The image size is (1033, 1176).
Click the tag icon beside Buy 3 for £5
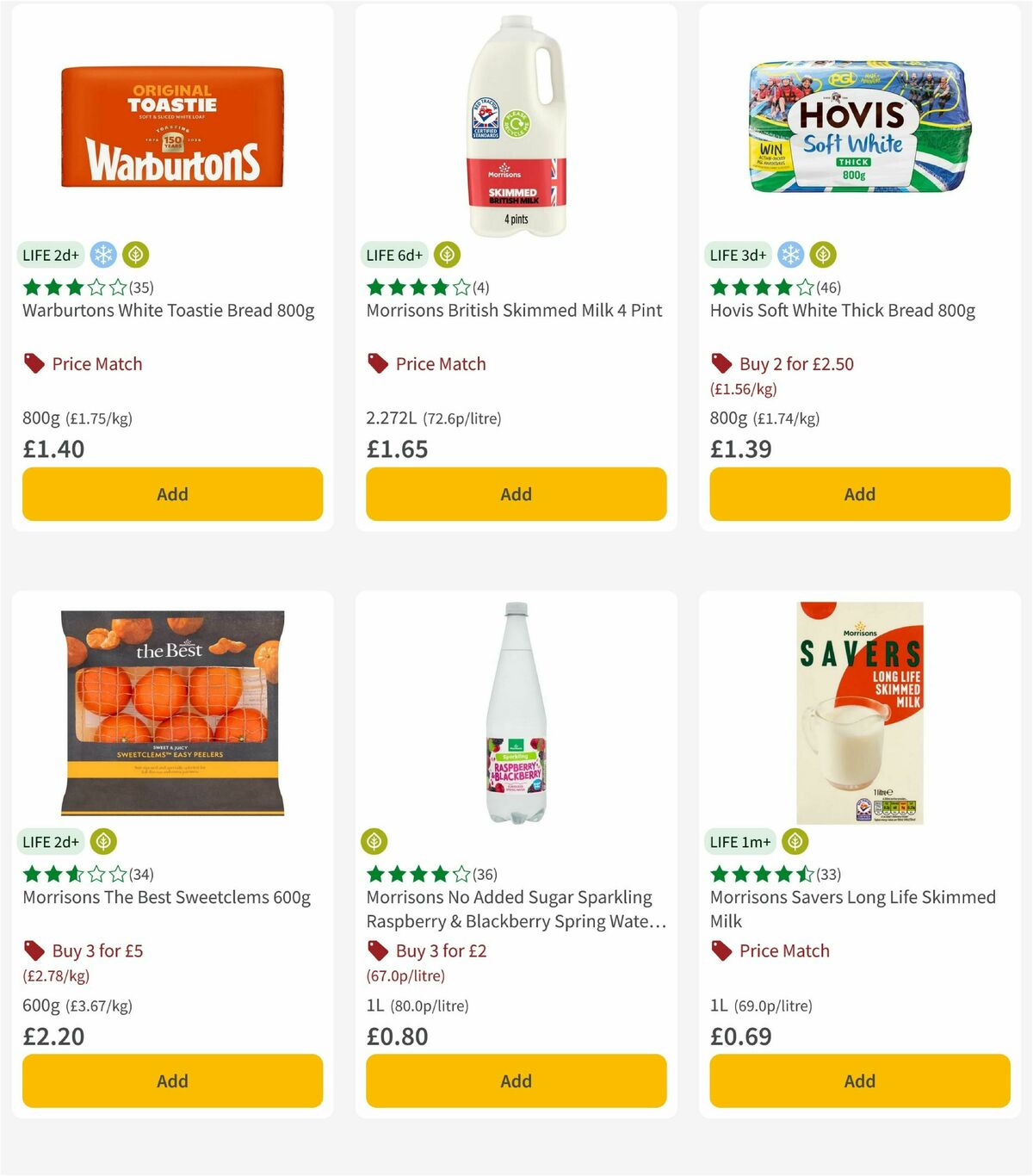coord(34,950)
